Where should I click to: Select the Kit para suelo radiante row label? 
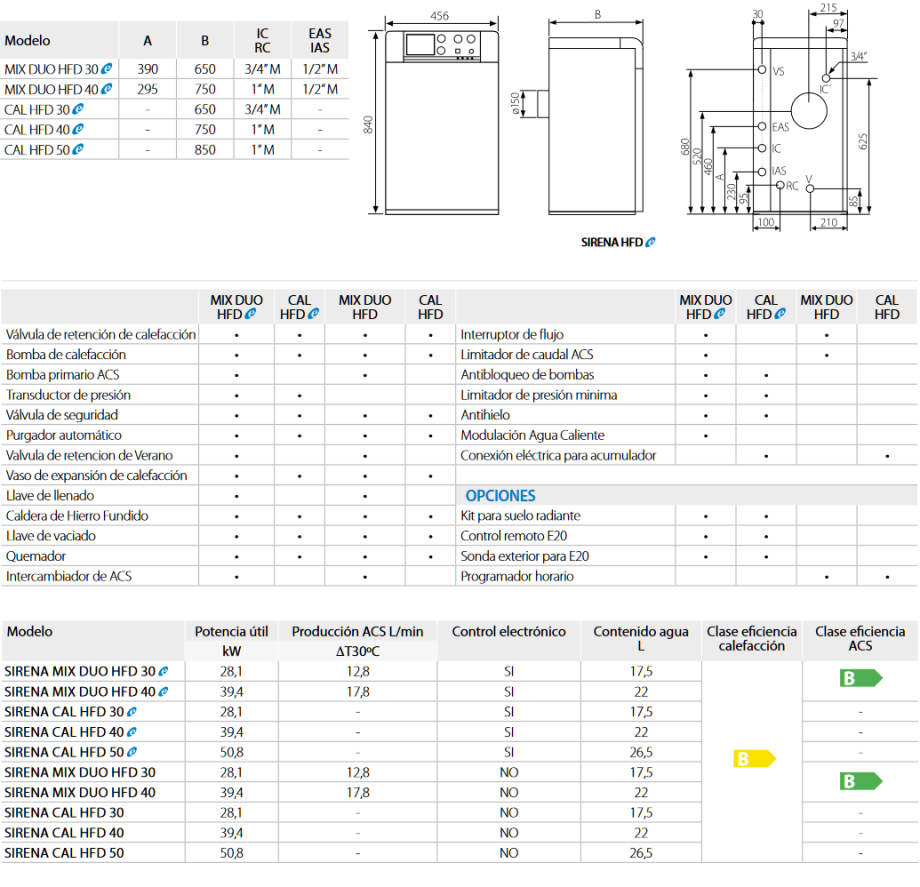(520, 516)
